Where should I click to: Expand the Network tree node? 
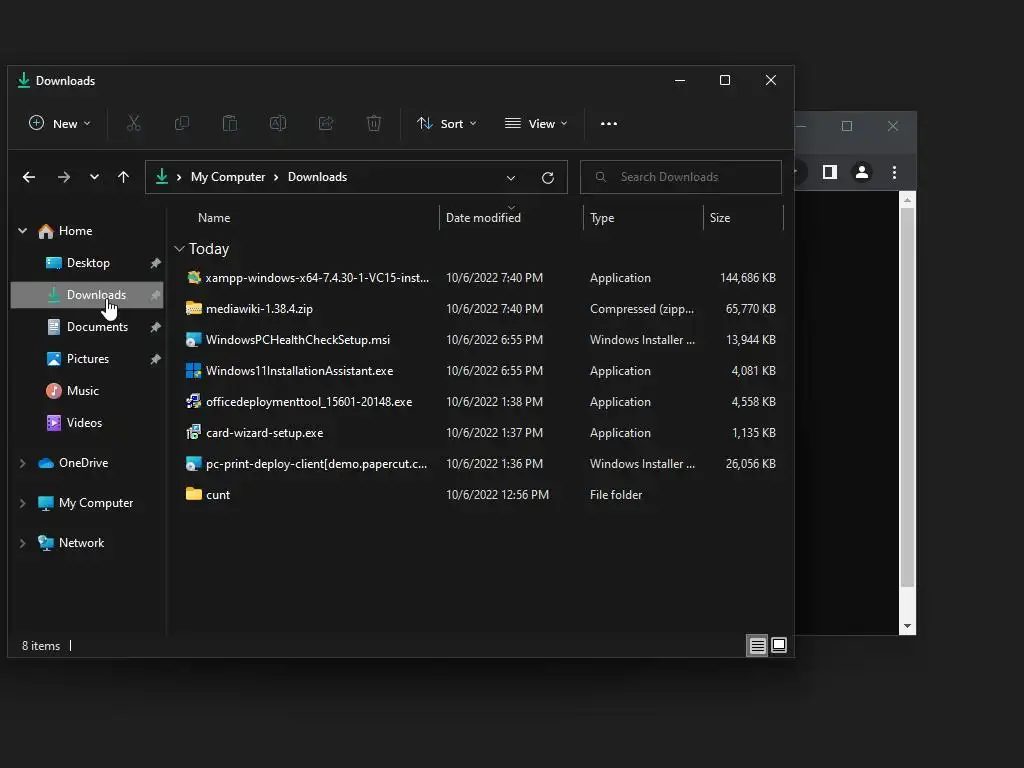pyautogui.click(x=23, y=543)
